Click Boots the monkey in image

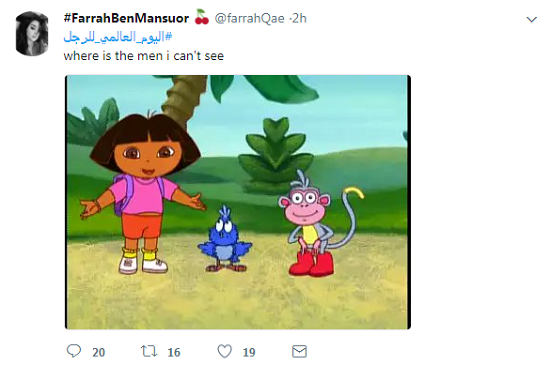[316, 224]
